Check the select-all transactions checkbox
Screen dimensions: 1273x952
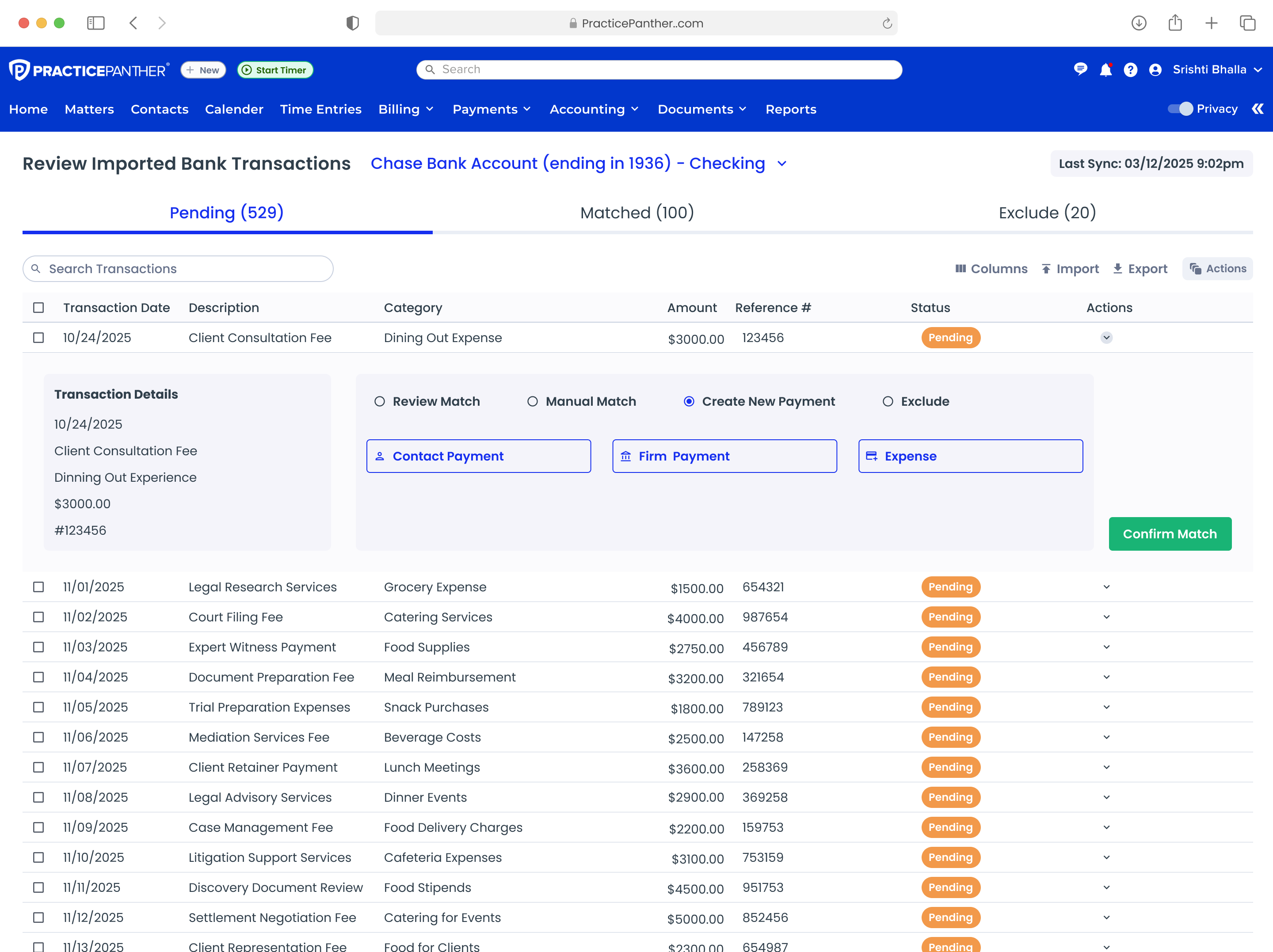coord(38,308)
